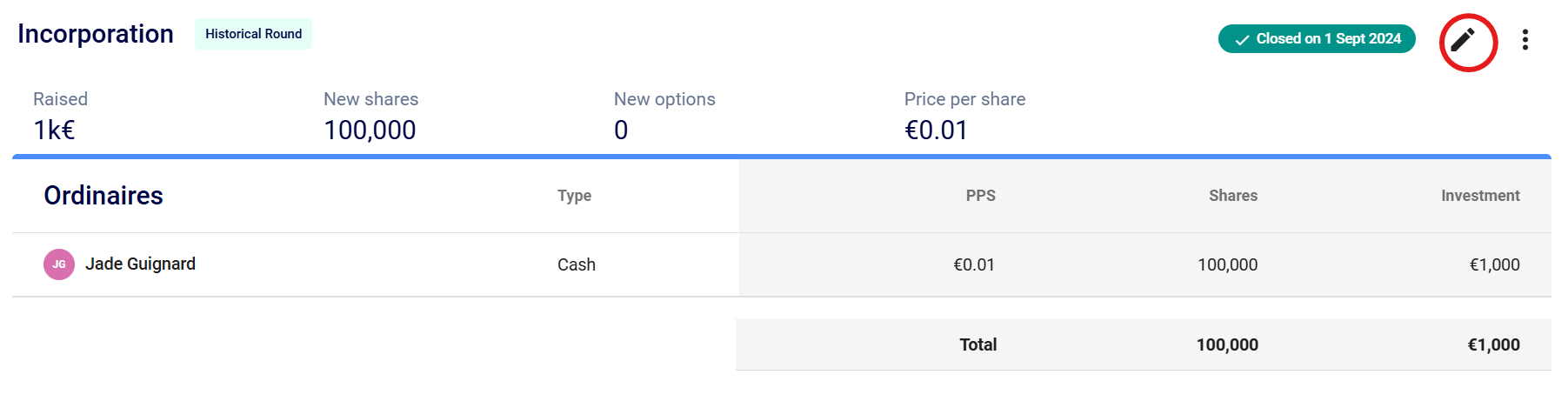Click the PPS column header
The height and width of the screenshot is (408, 1568).
click(980, 196)
